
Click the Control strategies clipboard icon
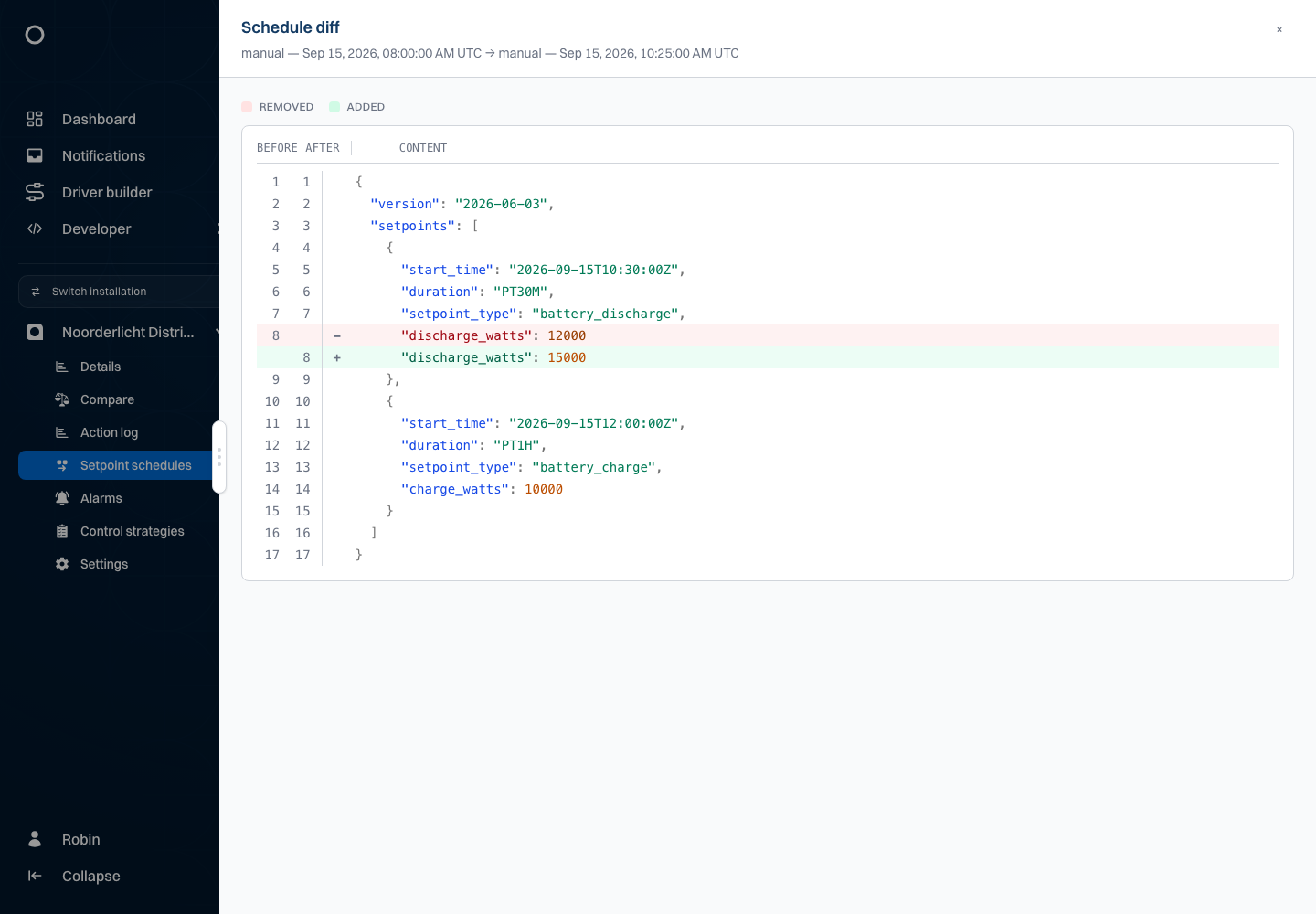(x=62, y=531)
